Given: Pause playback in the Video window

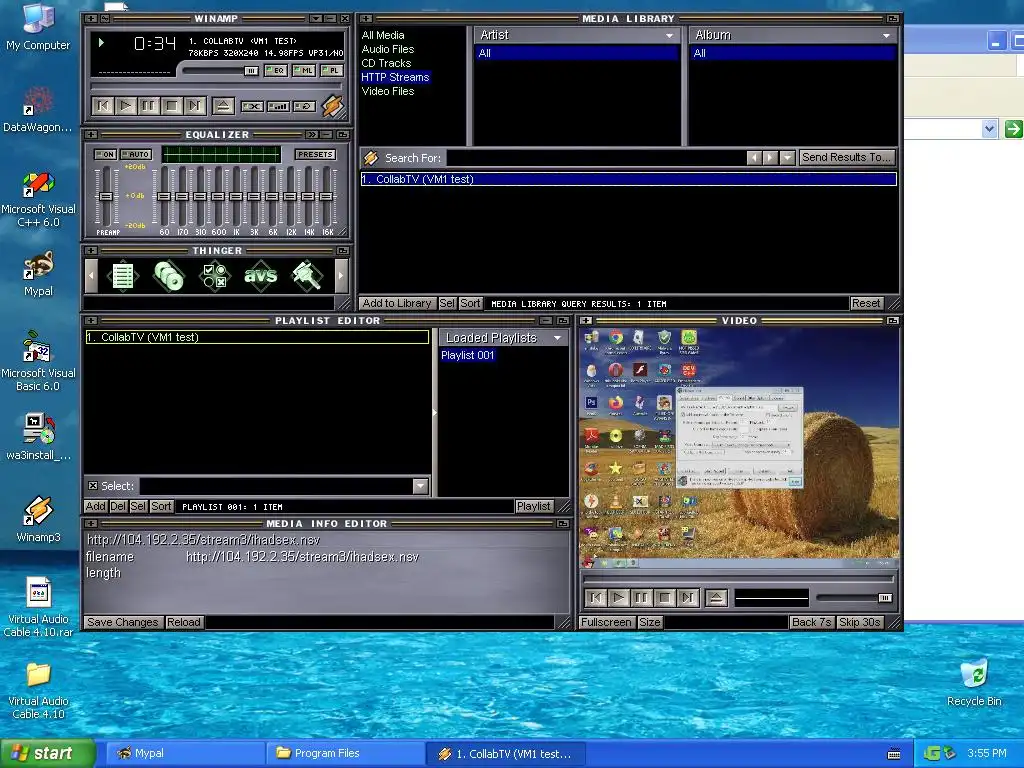Looking at the screenshot, I should (641, 598).
